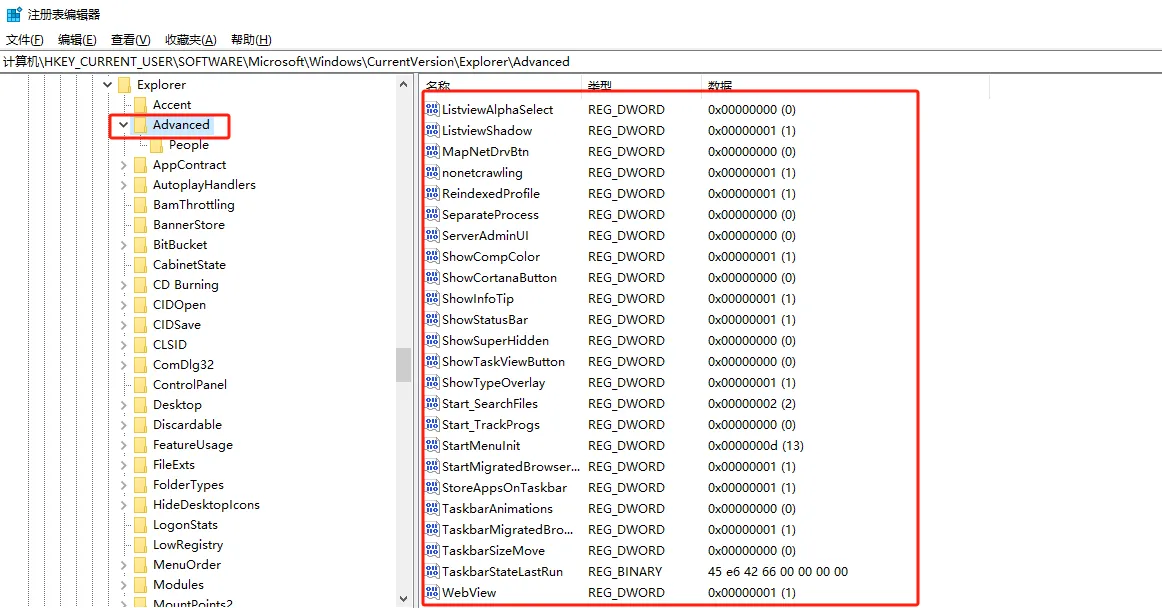This screenshot has width=1162, height=608.
Task: Expand the Desktop key
Action: coord(124,405)
